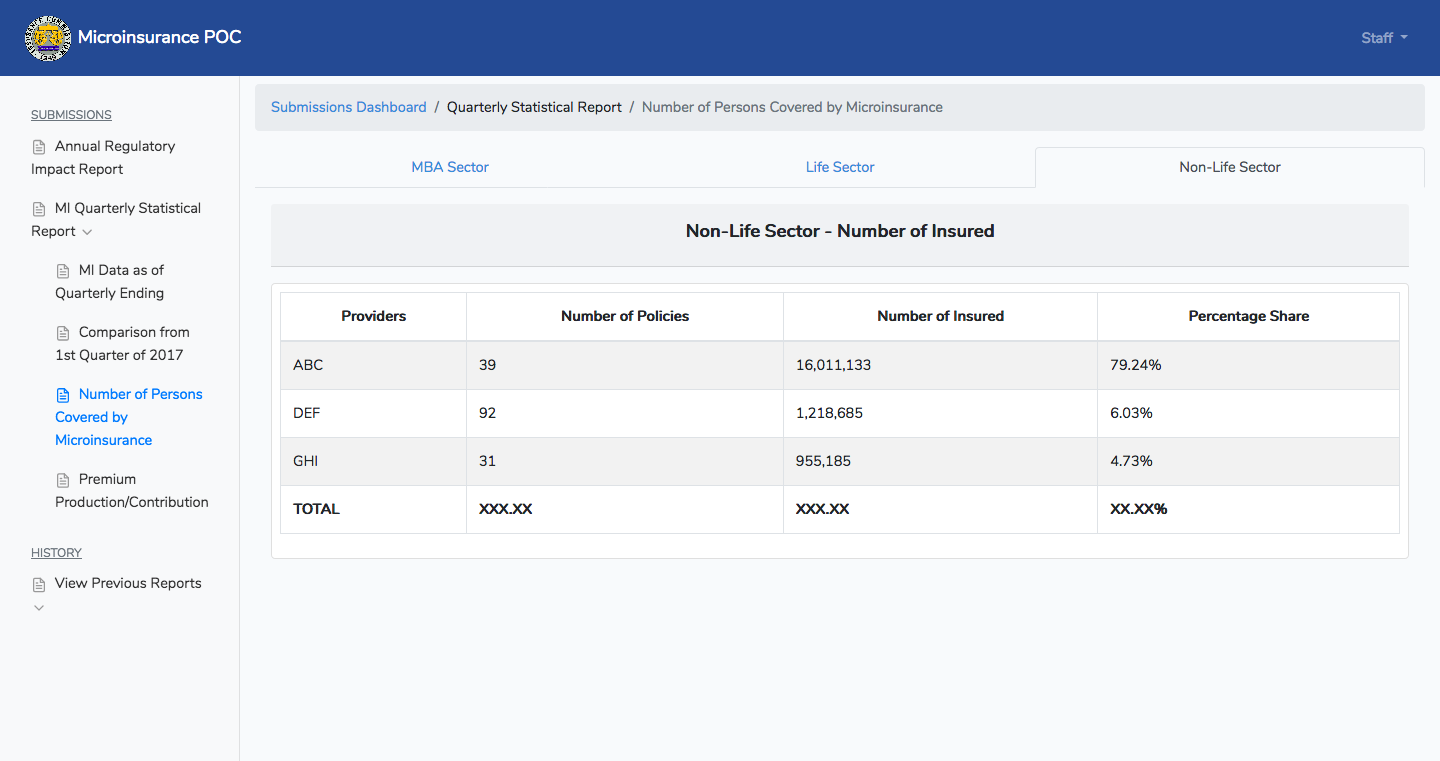Switch to the Life Sector tab

(840, 167)
